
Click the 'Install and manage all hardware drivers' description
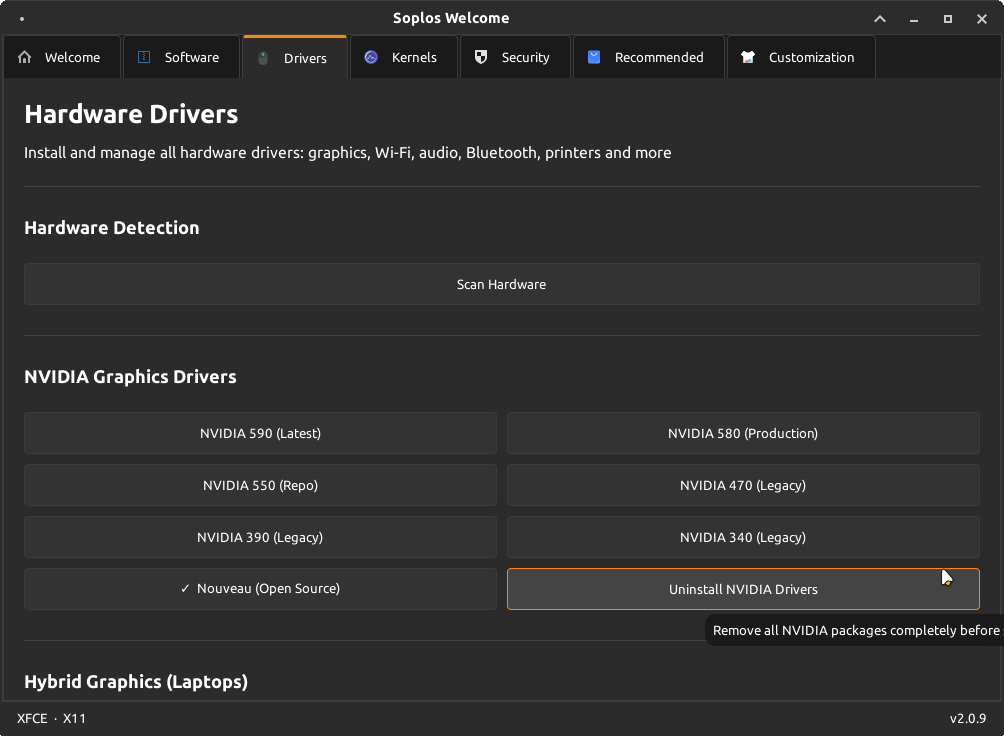pyautogui.click(x=348, y=152)
